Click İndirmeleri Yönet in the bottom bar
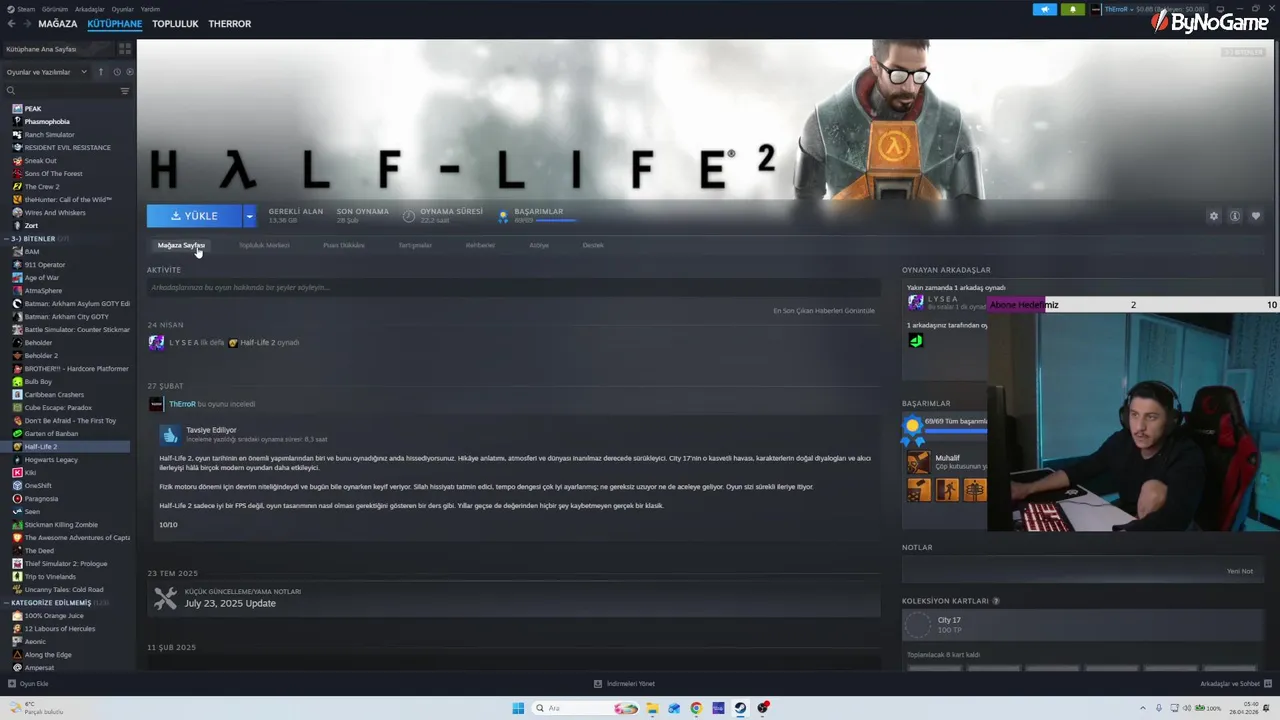1280x720 pixels. [x=624, y=684]
